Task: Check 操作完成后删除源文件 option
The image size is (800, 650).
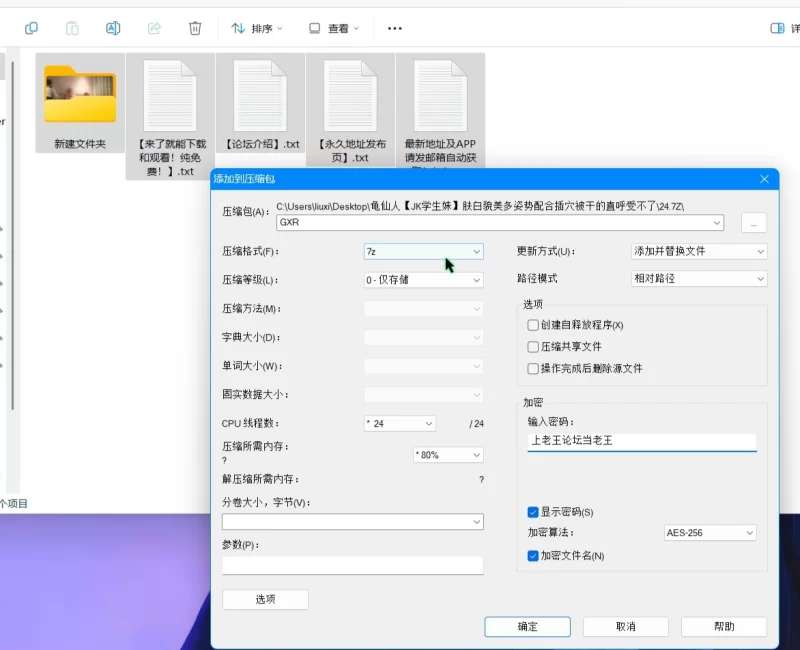Action: [x=533, y=368]
